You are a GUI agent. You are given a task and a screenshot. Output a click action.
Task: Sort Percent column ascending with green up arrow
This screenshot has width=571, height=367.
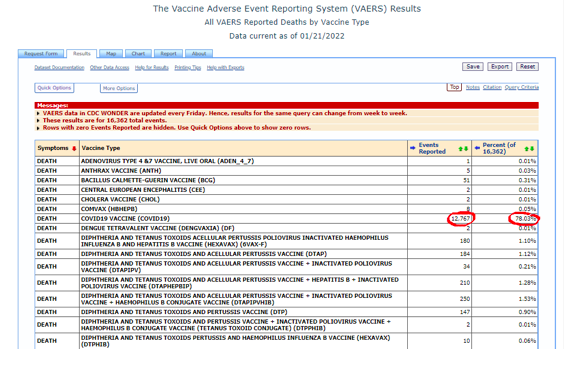point(527,149)
